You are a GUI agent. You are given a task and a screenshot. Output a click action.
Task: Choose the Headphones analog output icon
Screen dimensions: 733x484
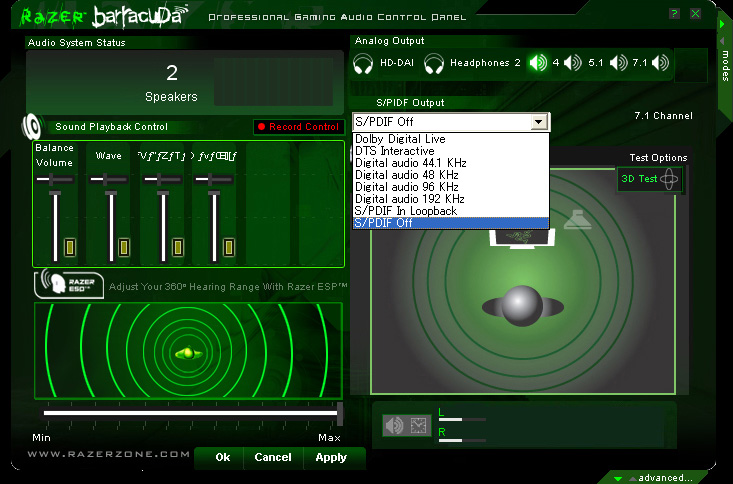(x=434, y=64)
